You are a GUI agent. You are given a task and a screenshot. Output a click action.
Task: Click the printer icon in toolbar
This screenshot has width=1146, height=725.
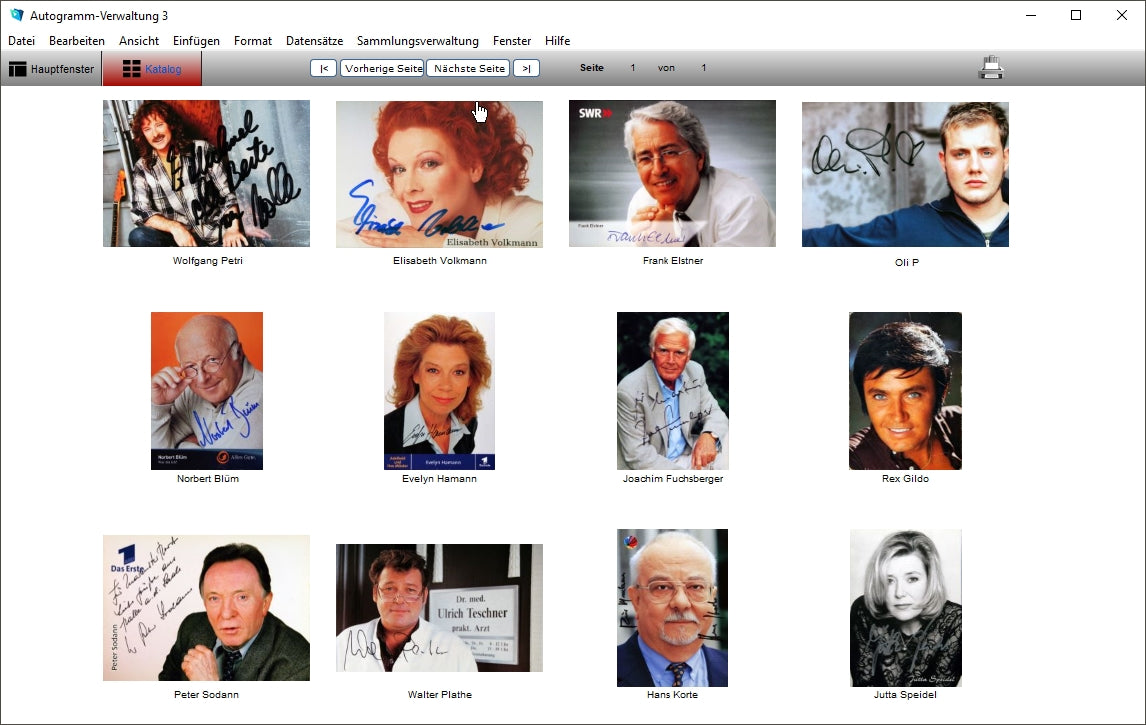tap(990, 68)
